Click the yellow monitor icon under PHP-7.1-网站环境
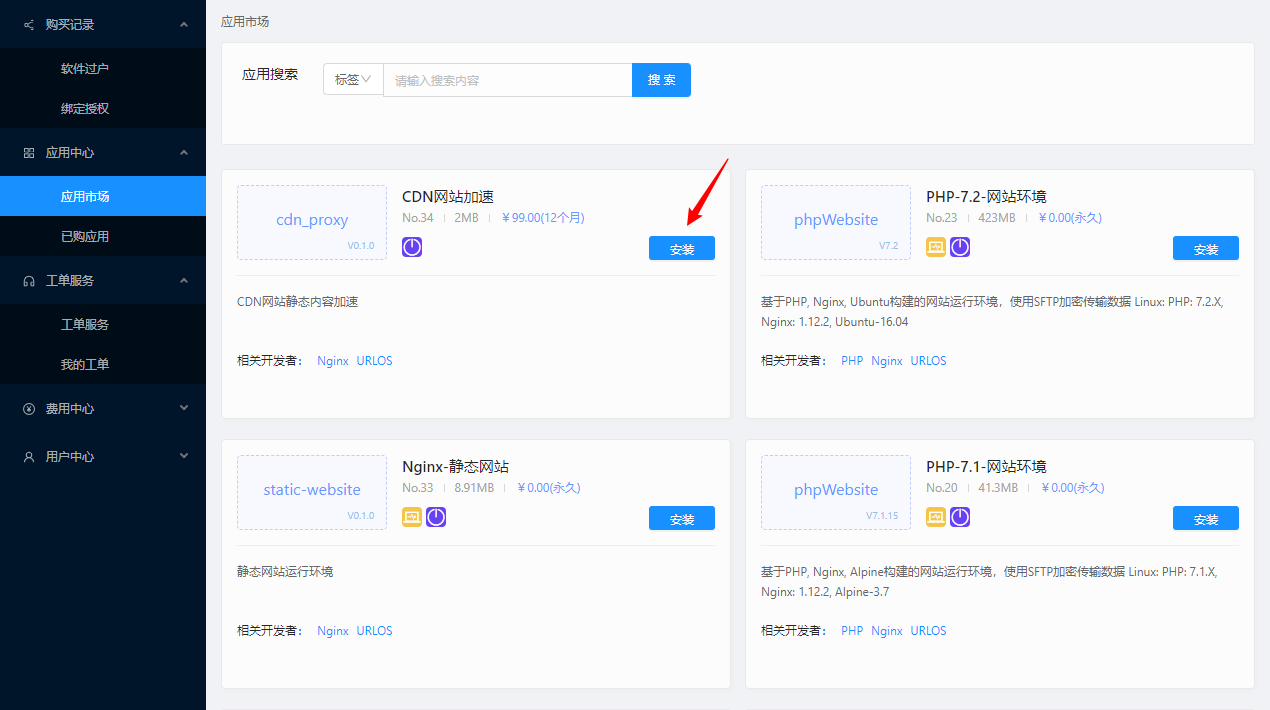1270x710 pixels. [936, 517]
